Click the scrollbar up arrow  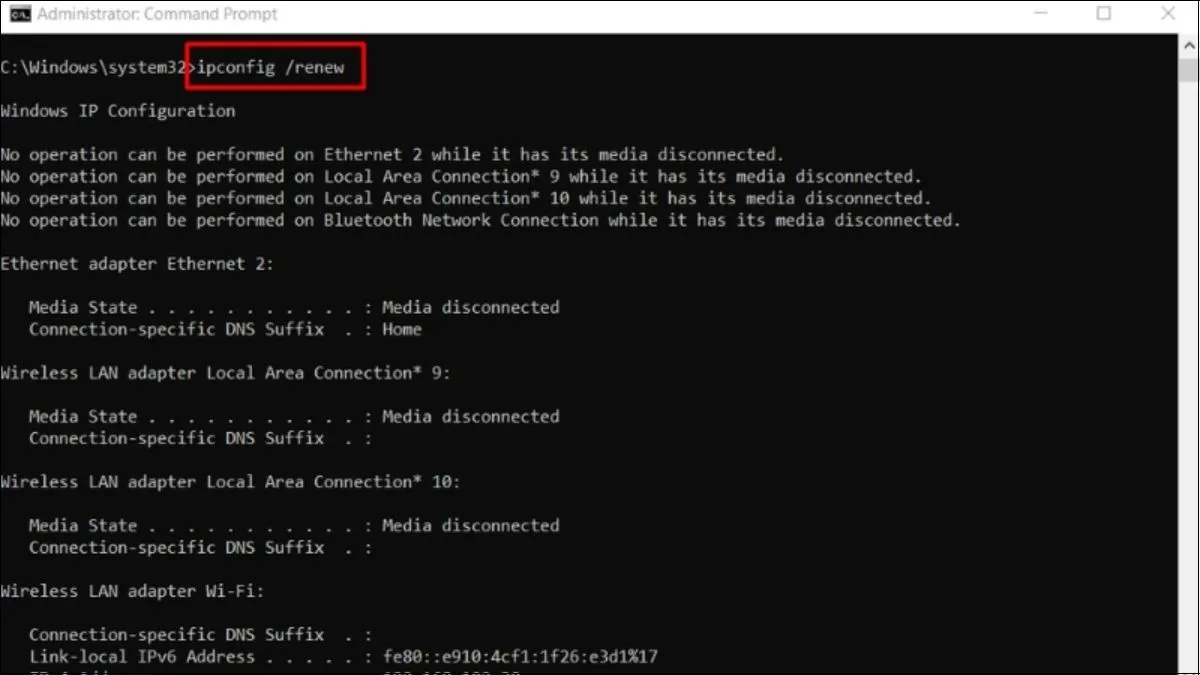[1189, 45]
